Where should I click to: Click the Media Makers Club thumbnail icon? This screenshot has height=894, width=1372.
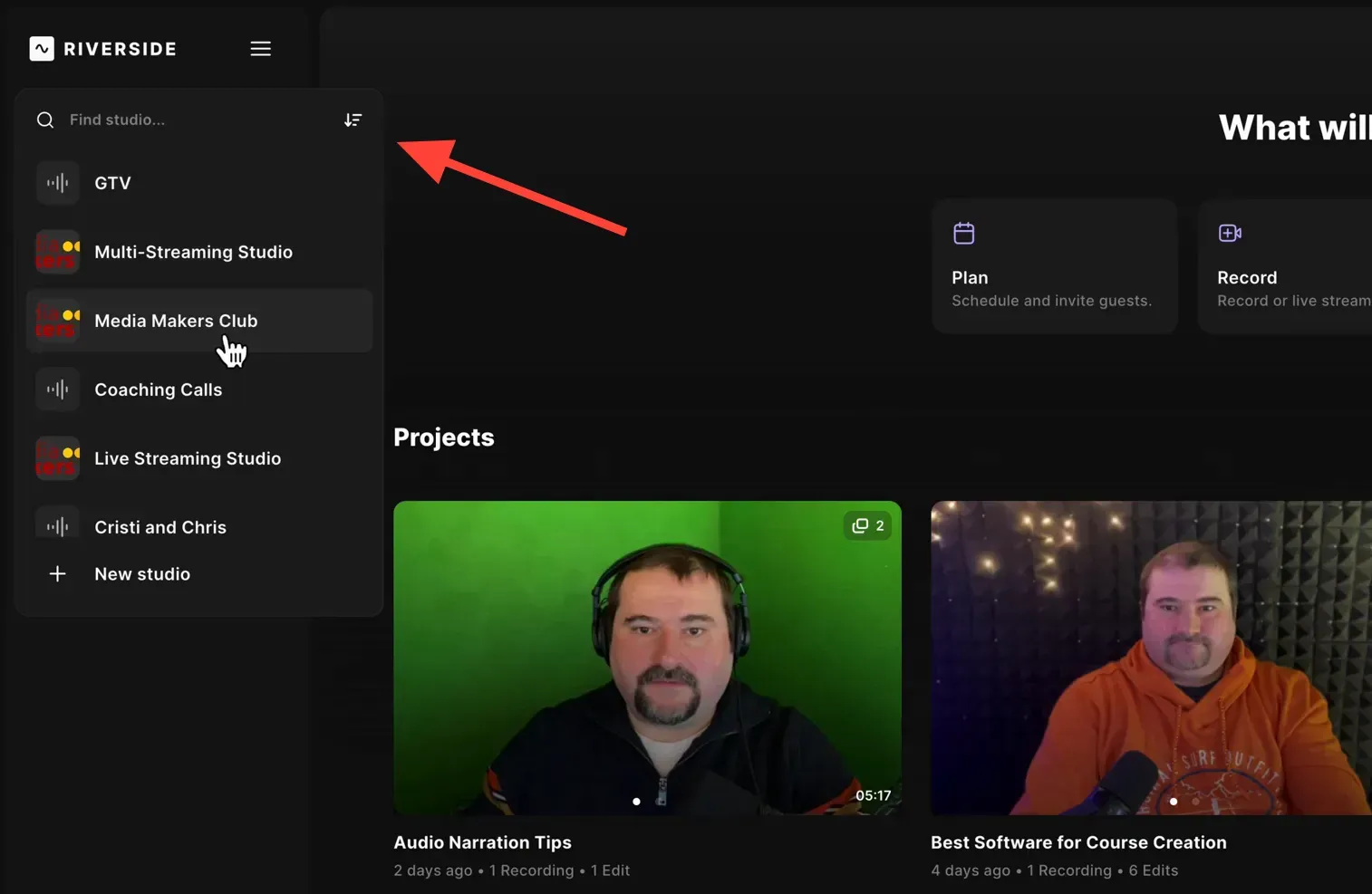pos(57,321)
